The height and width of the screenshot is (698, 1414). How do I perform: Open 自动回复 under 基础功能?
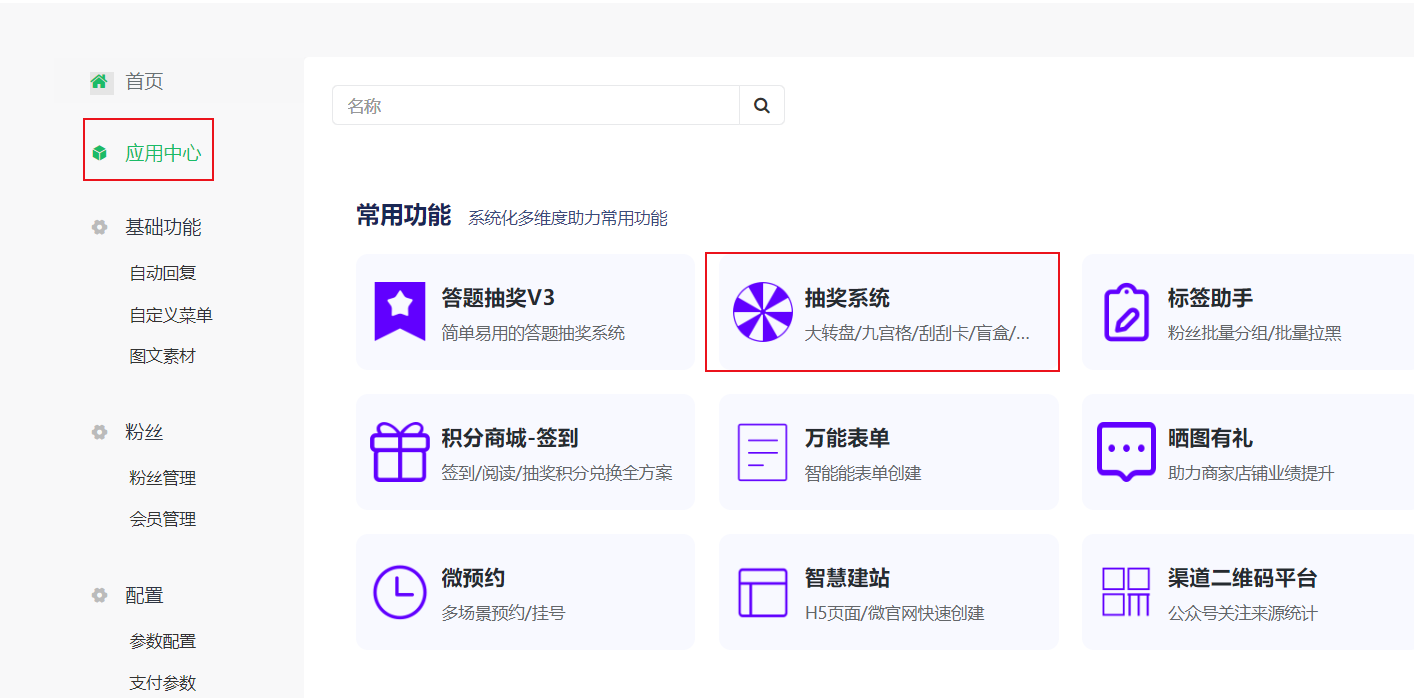click(163, 273)
